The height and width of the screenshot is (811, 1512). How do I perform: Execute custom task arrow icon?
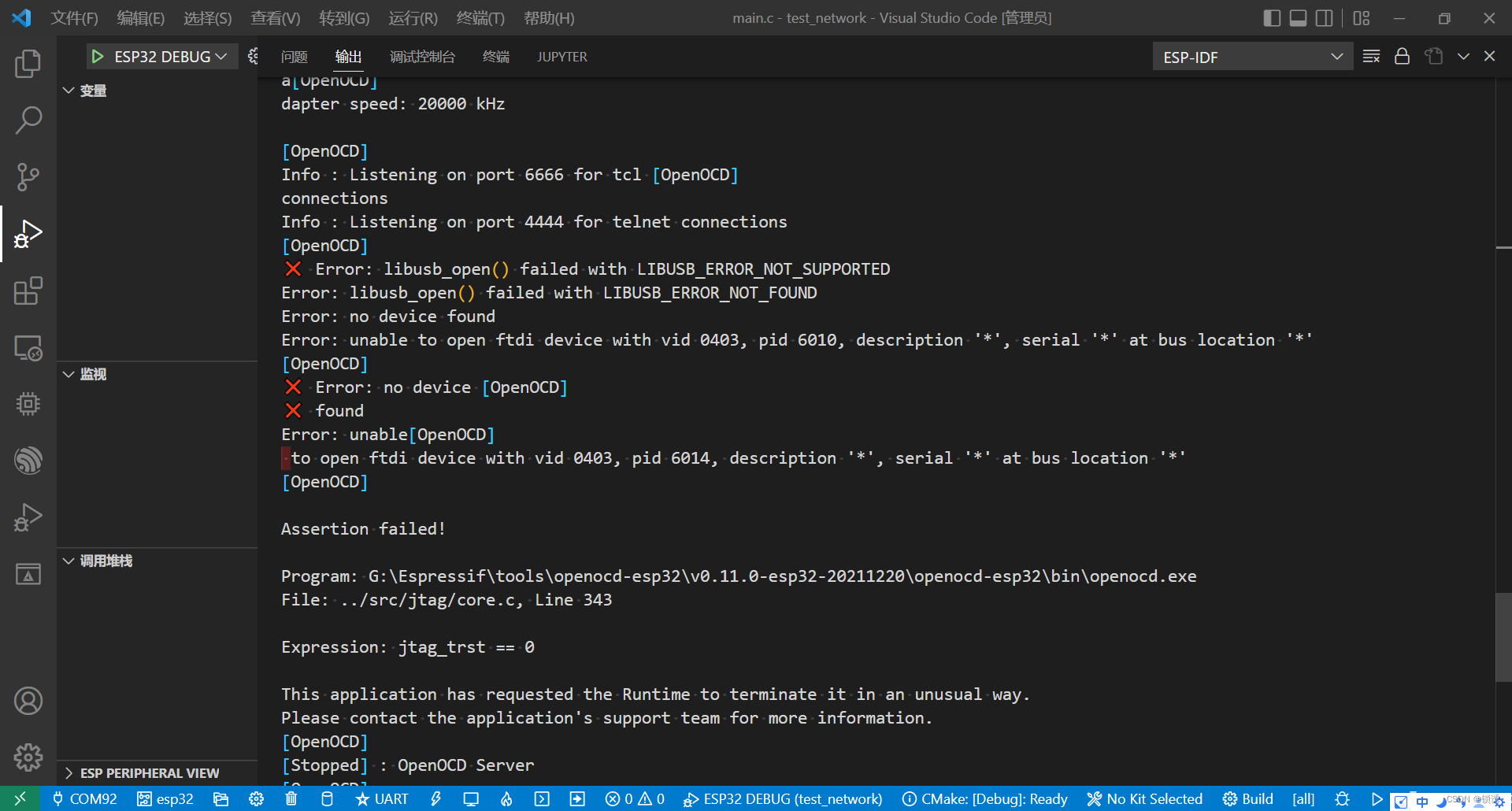(577, 798)
